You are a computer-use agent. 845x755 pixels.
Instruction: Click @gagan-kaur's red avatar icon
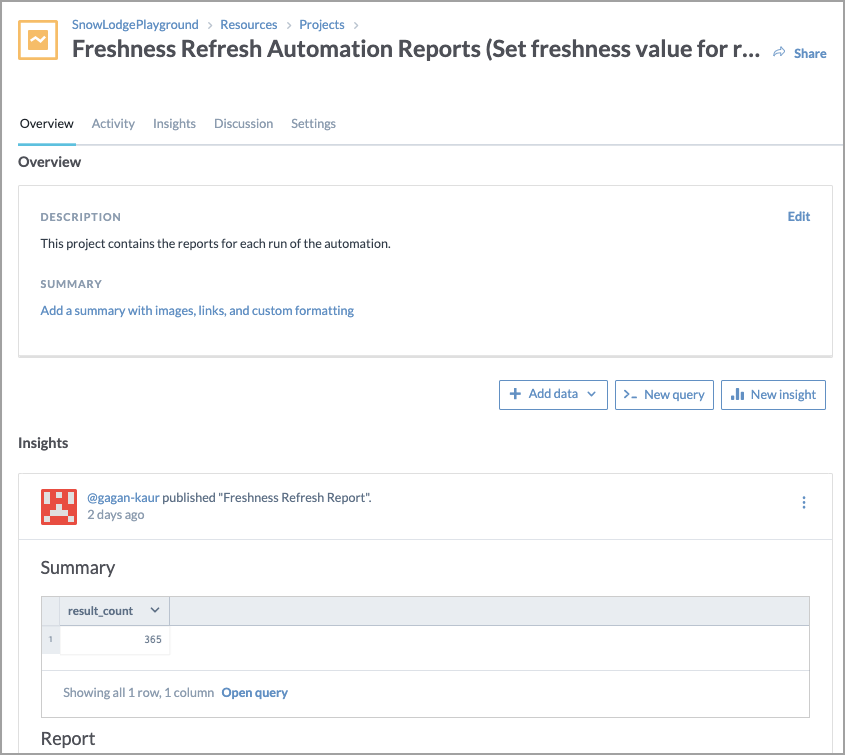[58, 506]
